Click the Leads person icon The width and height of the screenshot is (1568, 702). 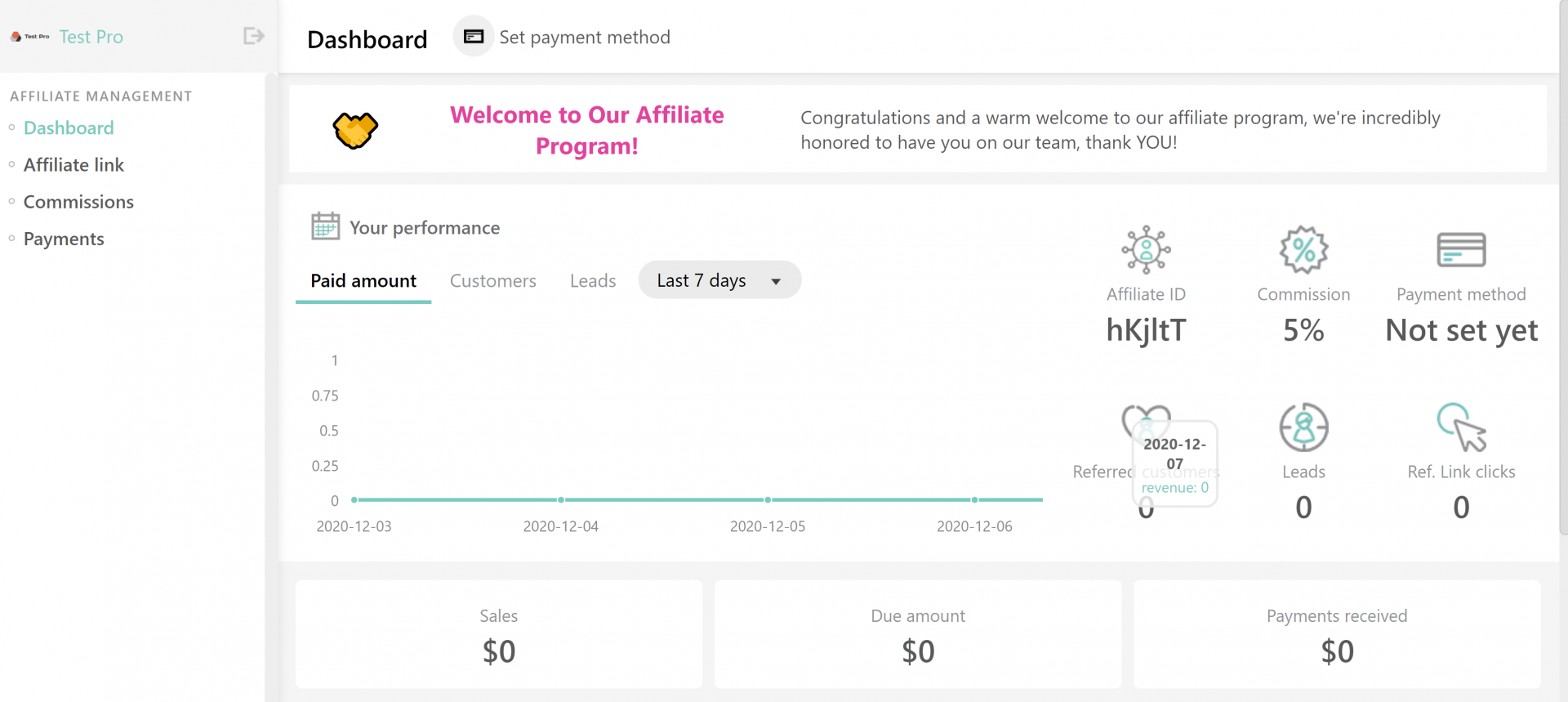point(1303,427)
